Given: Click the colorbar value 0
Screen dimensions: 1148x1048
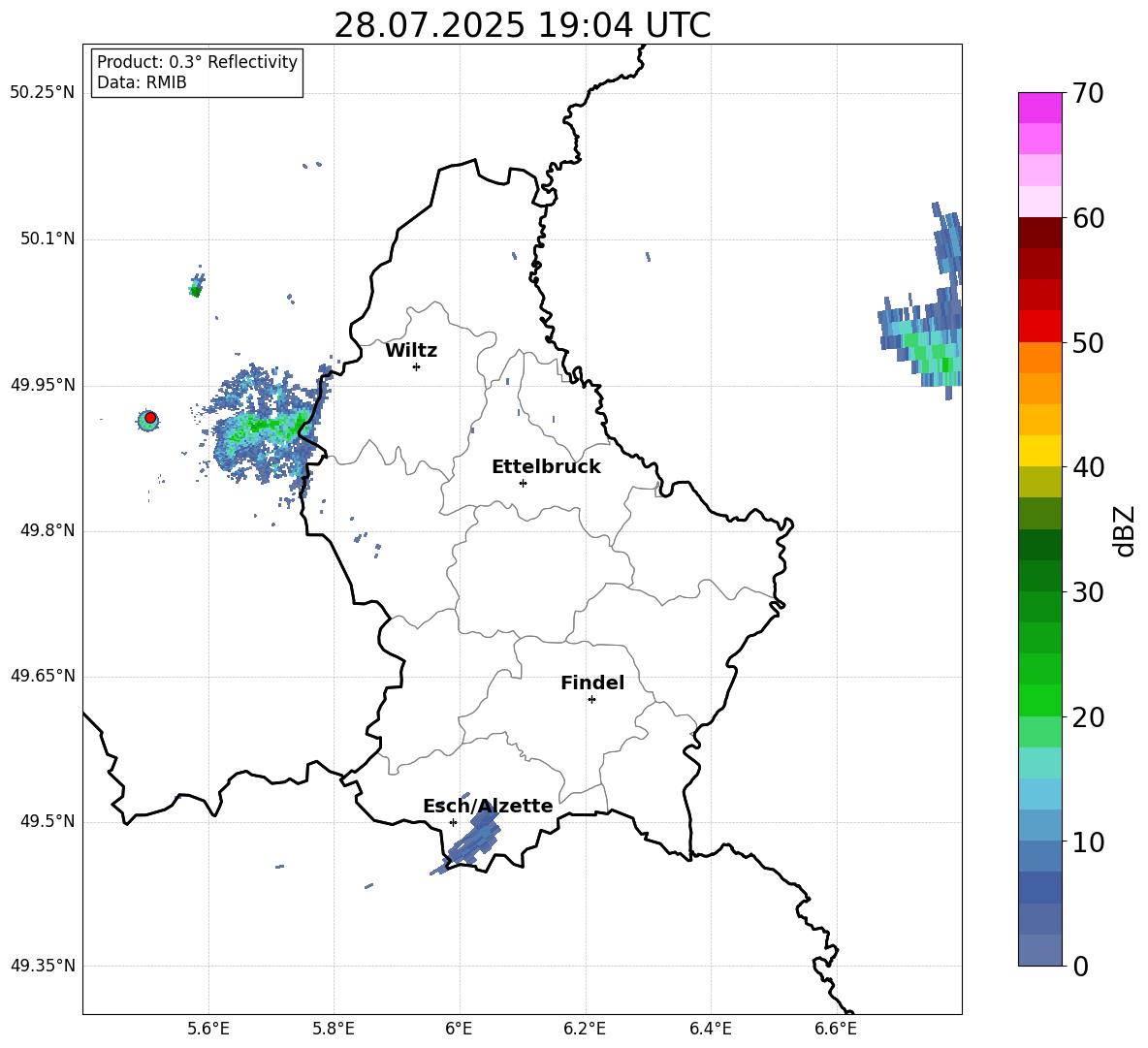Looking at the screenshot, I should point(1080,967).
